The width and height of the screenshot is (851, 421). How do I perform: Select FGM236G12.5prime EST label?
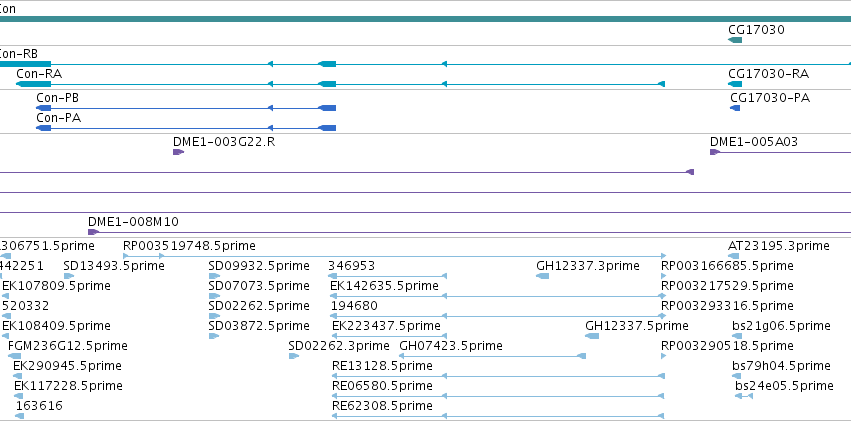pos(68,346)
